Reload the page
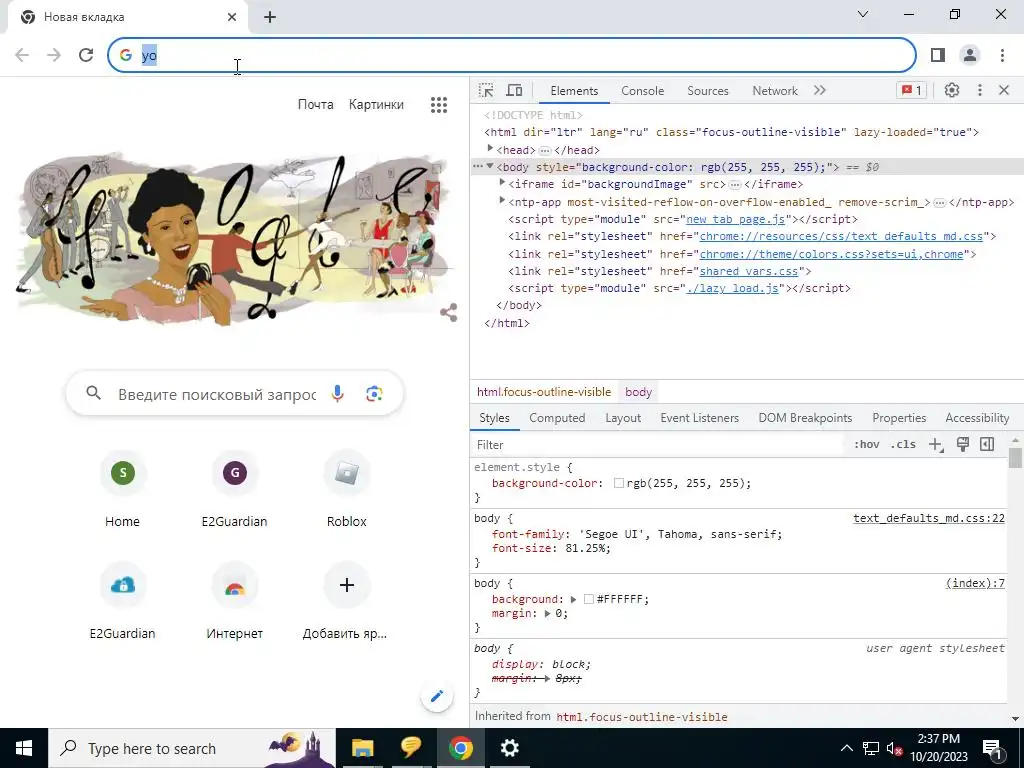The width and height of the screenshot is (1024, 768). point(86,55)
